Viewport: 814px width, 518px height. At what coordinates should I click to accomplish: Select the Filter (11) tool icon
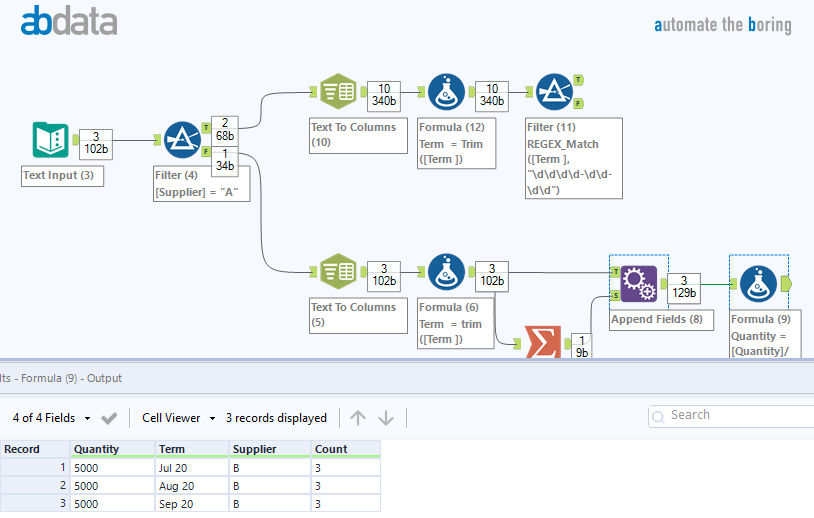[554, 92]
